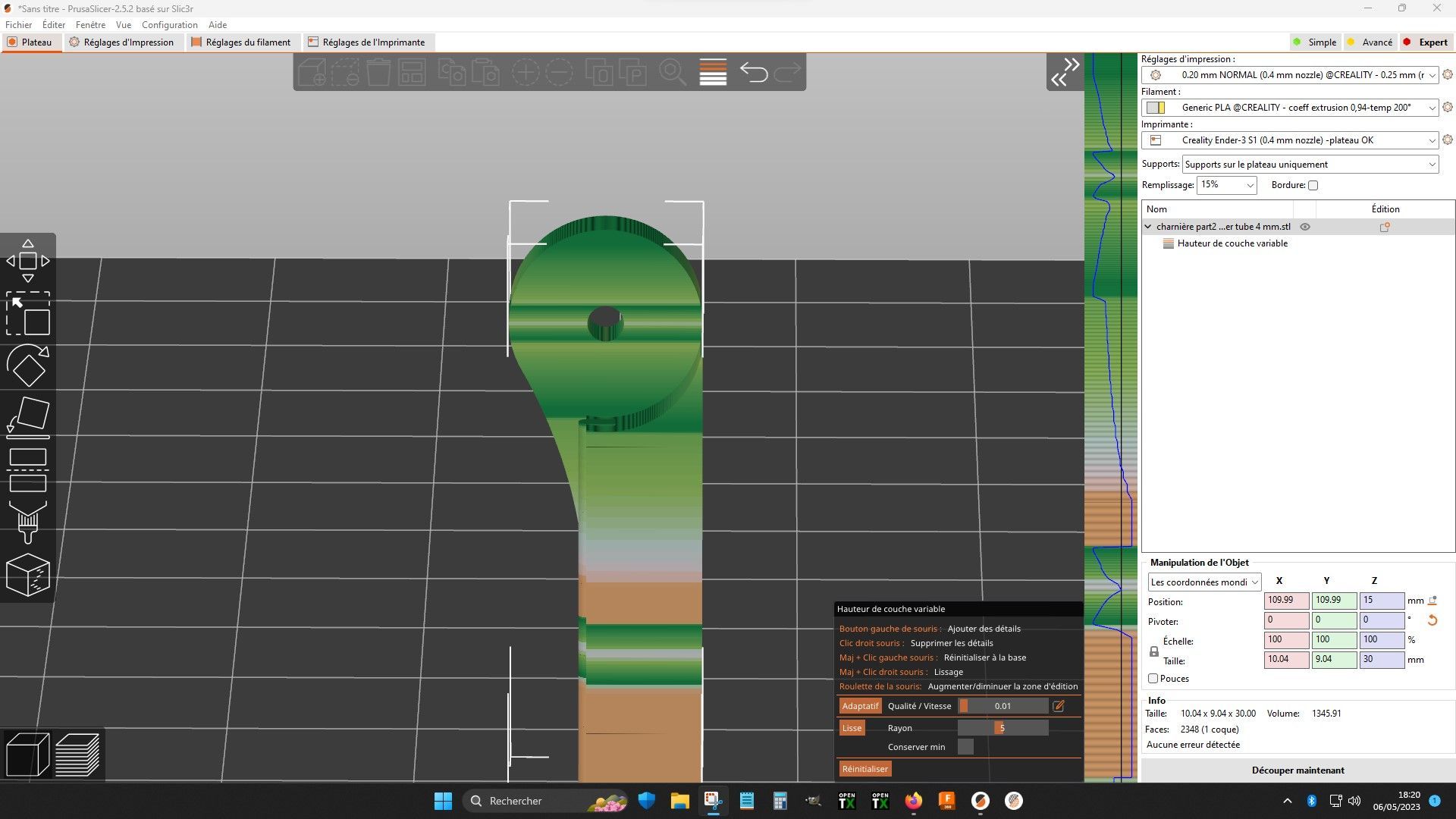Open the Supports dropdown

[x=1310, y=165]
